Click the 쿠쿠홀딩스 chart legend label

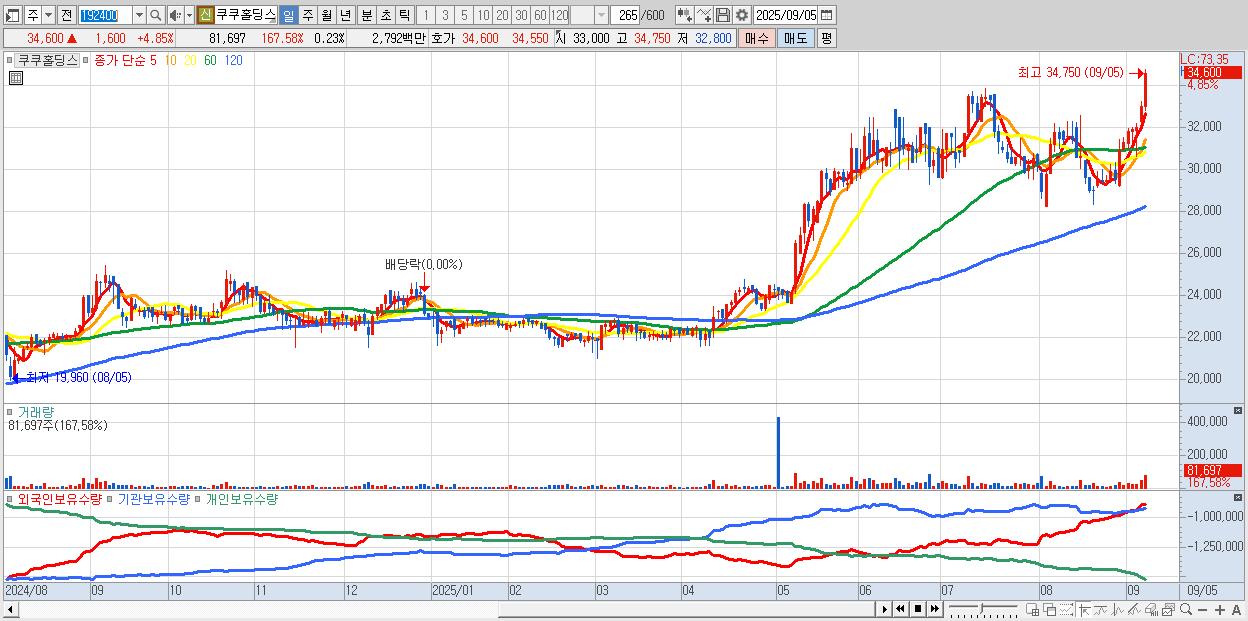pos(48,60)
